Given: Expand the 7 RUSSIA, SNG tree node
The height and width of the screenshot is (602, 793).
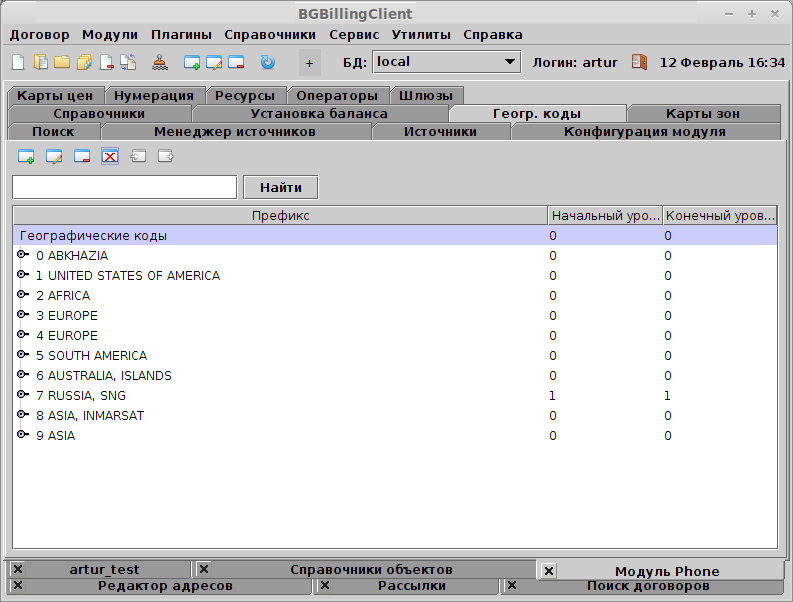Looking at the screenshot, I should 23,395.
